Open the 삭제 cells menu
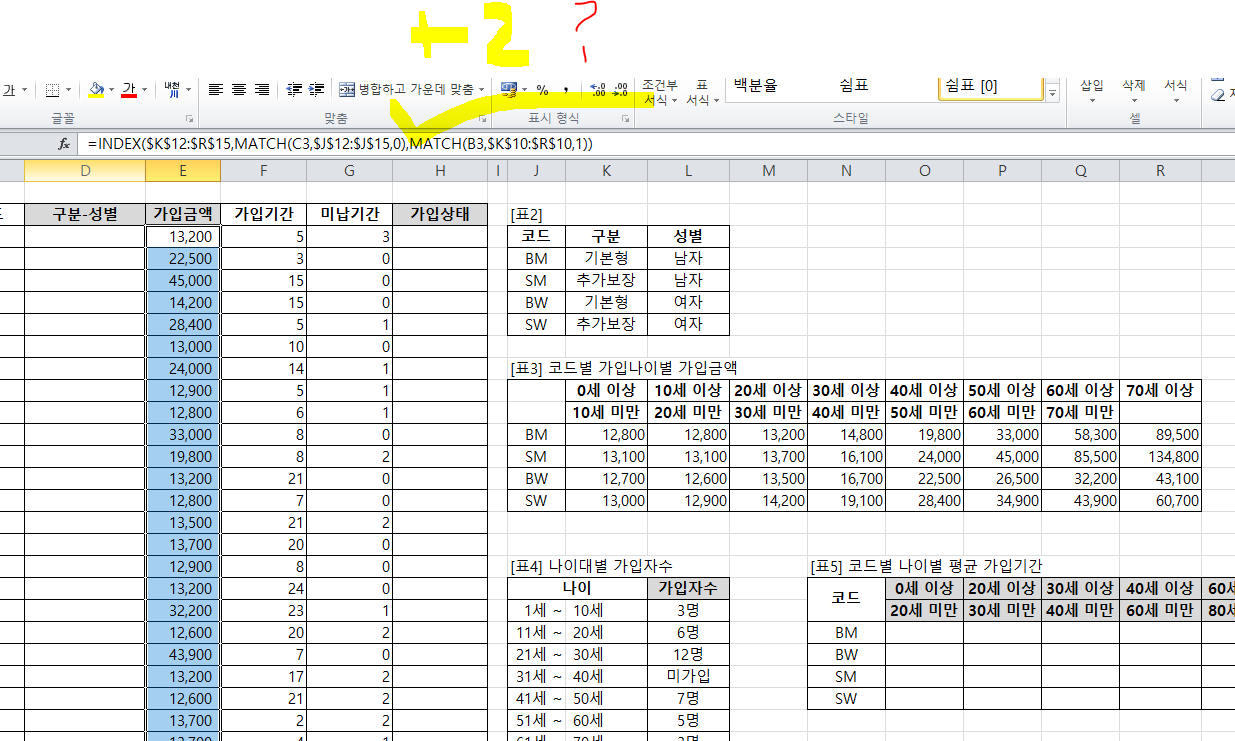 point(1133,92)
